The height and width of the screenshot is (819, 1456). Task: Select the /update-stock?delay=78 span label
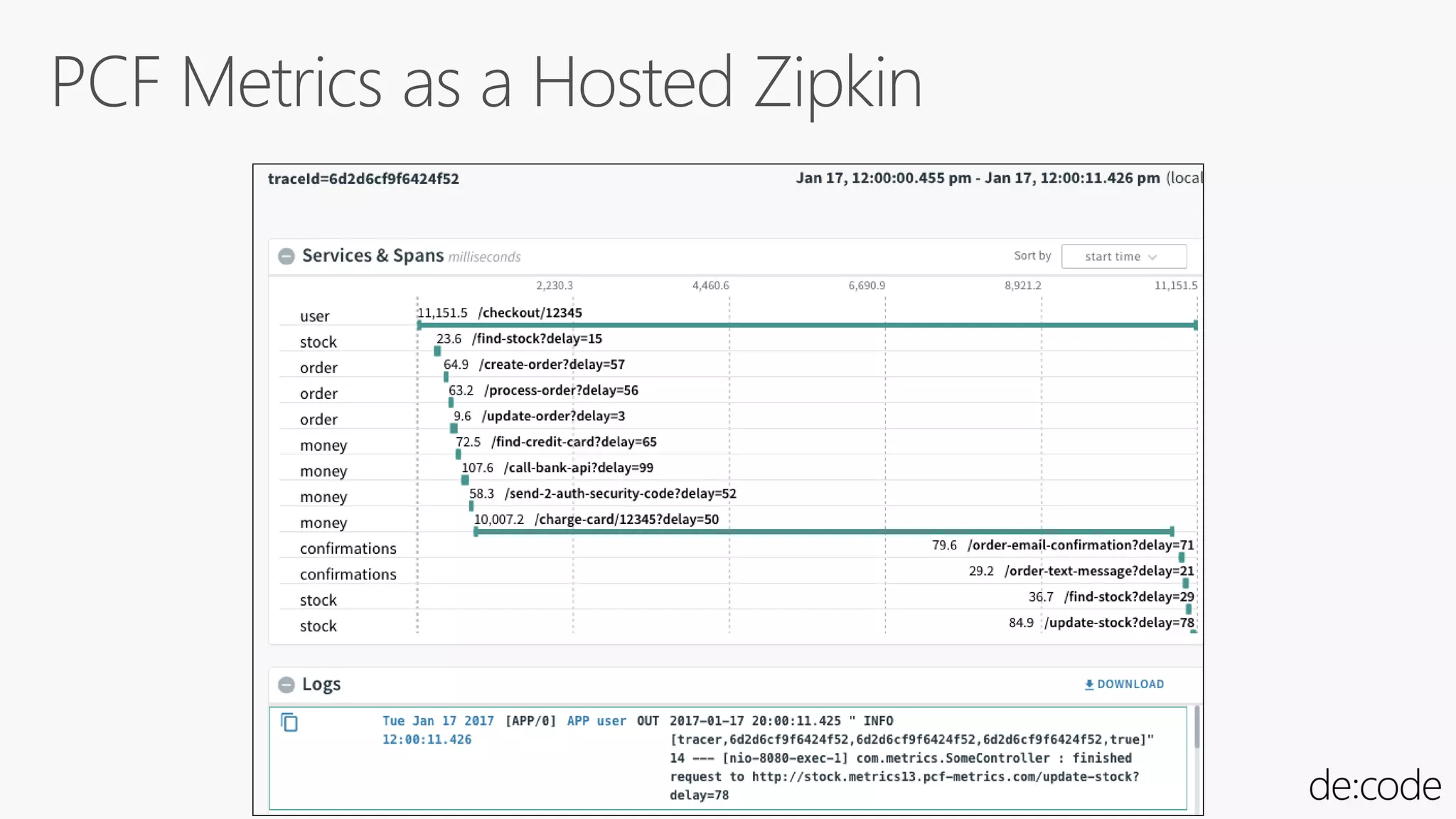pos(1118,623)
